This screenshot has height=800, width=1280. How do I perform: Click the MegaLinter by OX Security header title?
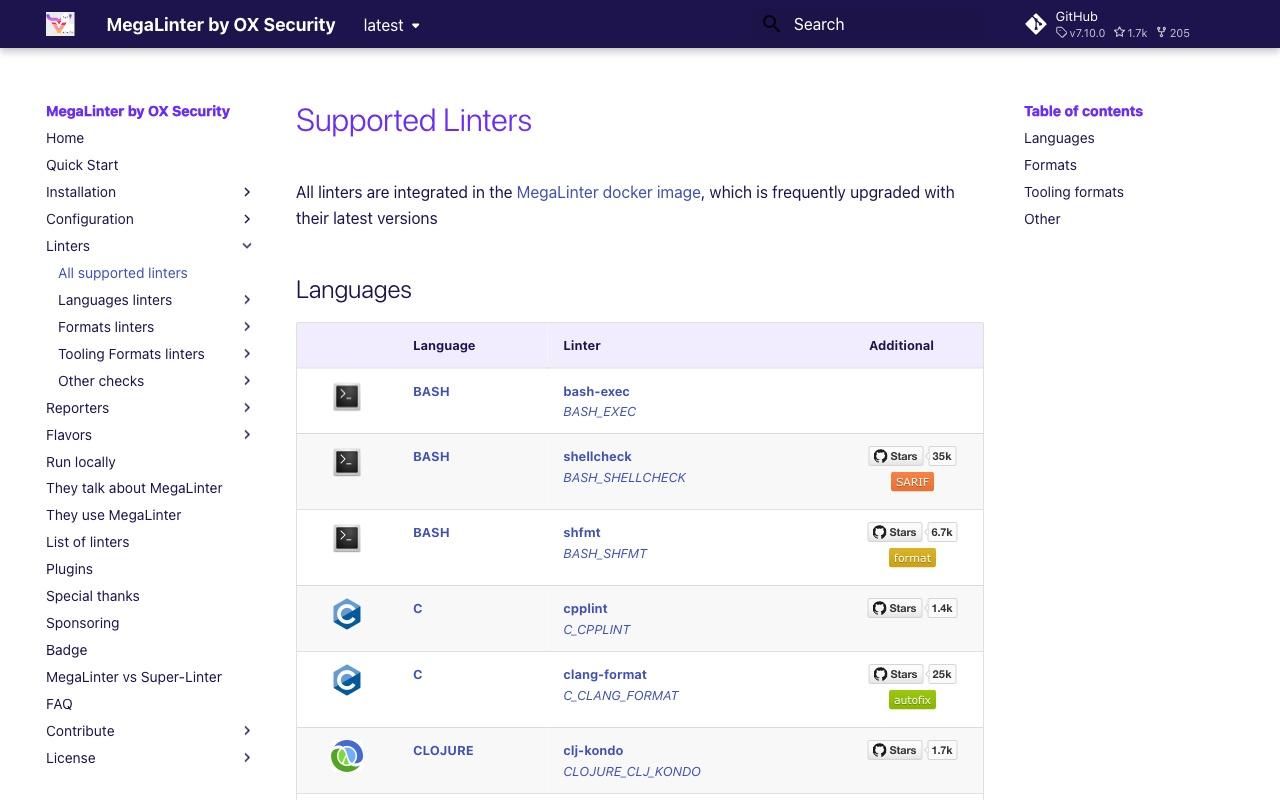pyautogui.click(x=221, y=25)
